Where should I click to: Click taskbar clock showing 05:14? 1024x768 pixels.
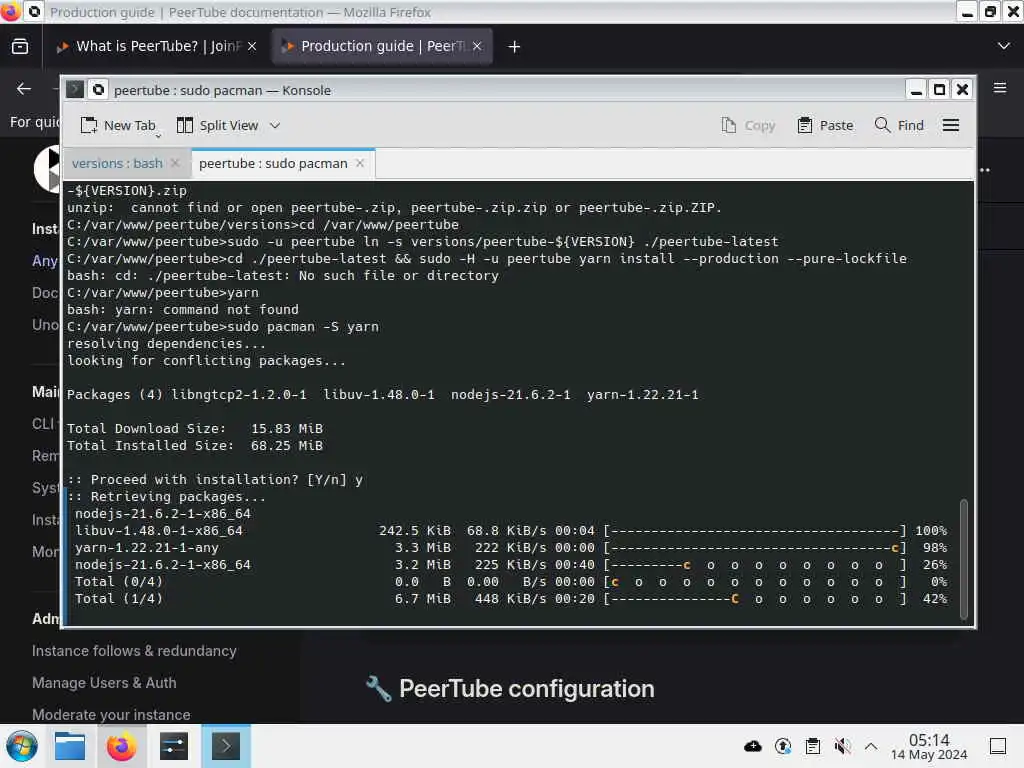[x=929, y=746]
